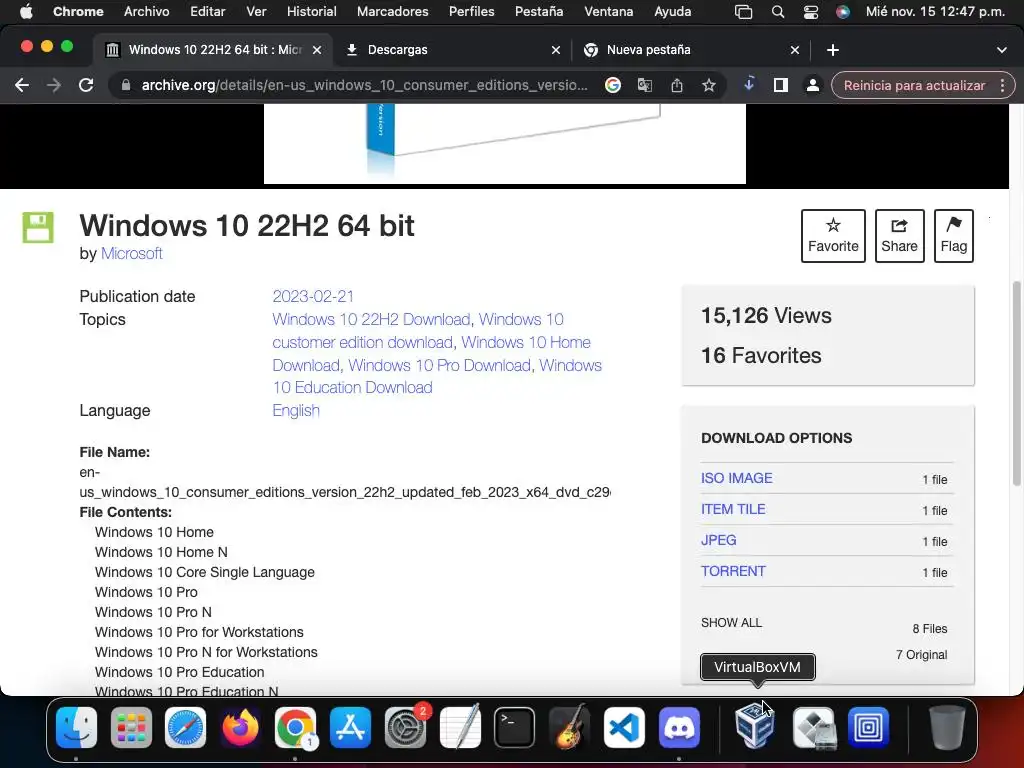Switch to the Nueva pestaña tab
The image size is (1024, 768).
click(691, 50)
